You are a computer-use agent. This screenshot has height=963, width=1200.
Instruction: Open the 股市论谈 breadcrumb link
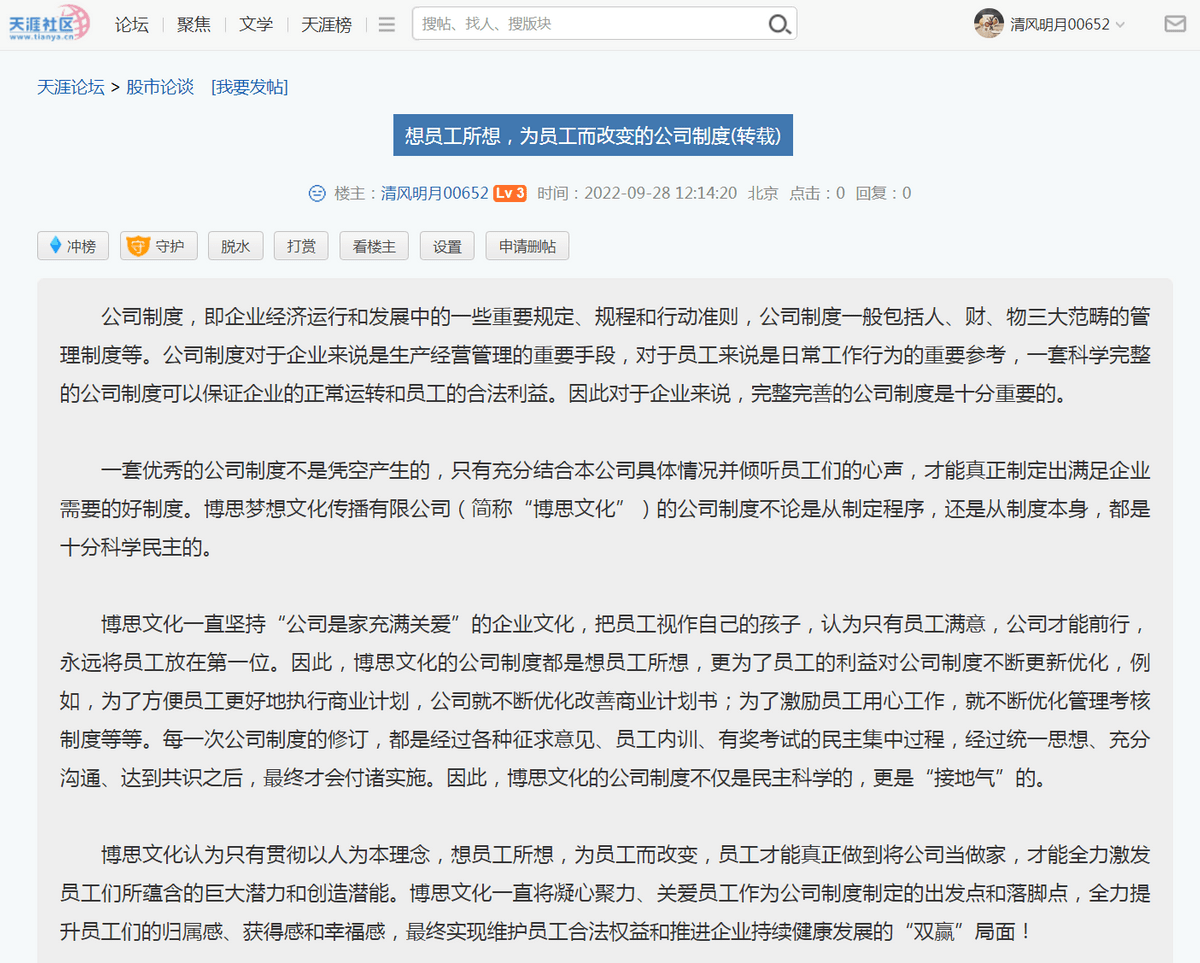(x=160, y=87)
